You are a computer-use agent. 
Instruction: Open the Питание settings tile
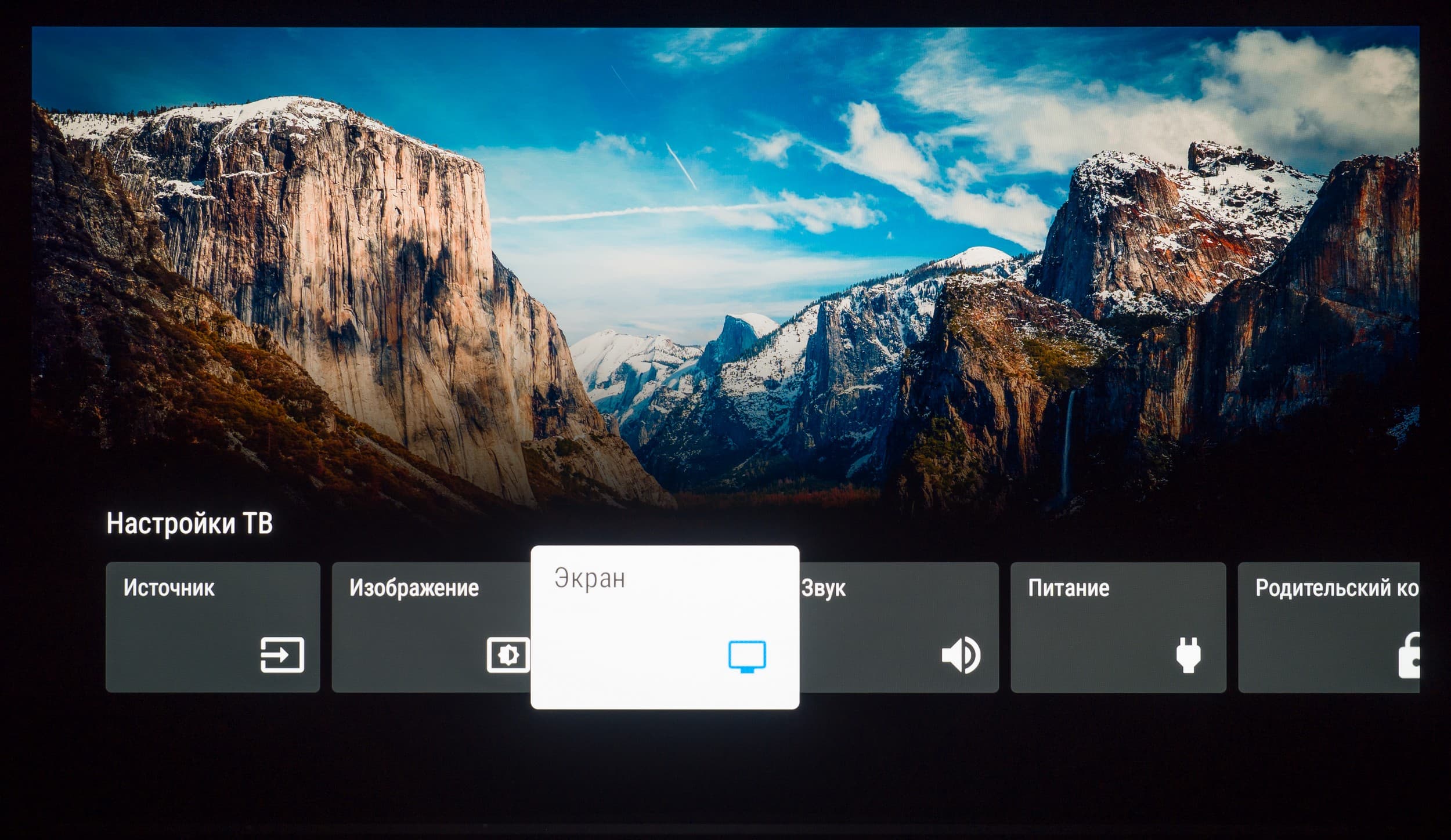click(1118, 627)
